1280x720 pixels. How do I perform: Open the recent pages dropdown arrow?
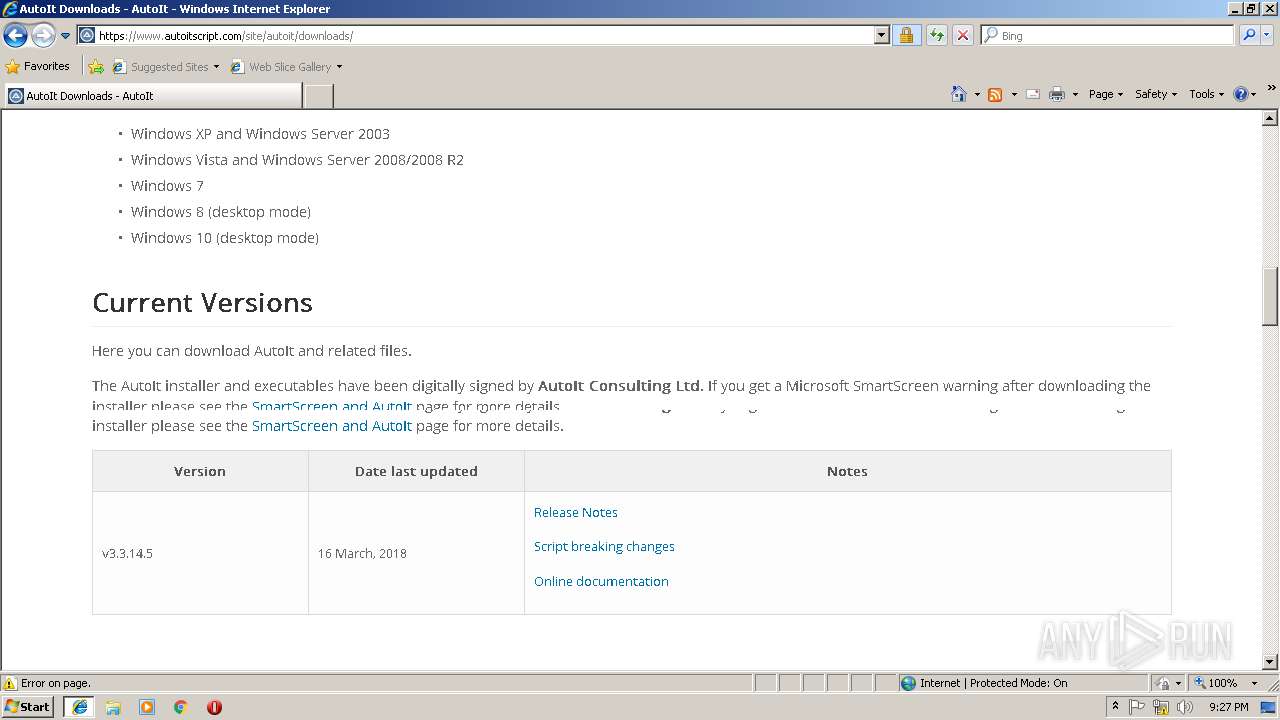click(65, 36)
